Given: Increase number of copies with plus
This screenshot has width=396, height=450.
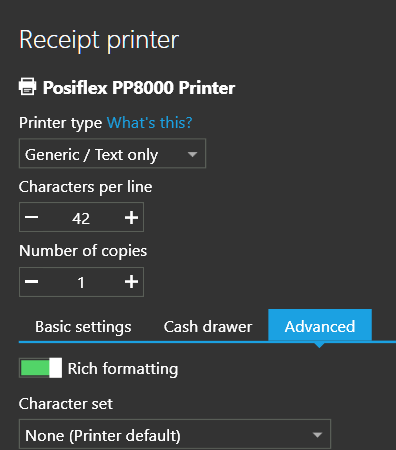Looking at the screenshot, I should coord(131,282).
